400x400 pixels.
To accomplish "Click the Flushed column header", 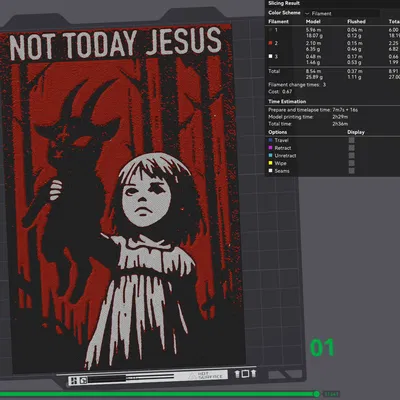I will [356, 21].
